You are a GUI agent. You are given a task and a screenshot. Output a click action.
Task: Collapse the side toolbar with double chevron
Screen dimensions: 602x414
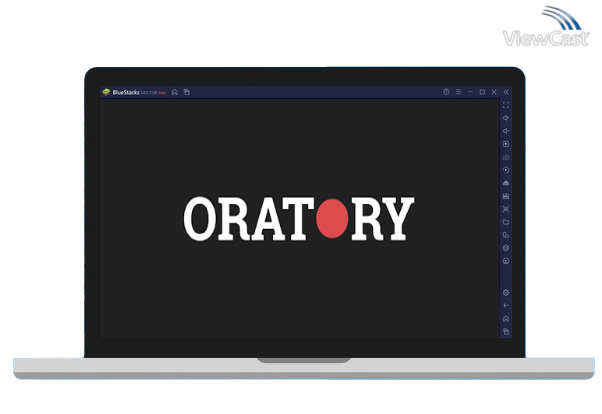click(x=506, y=92)
